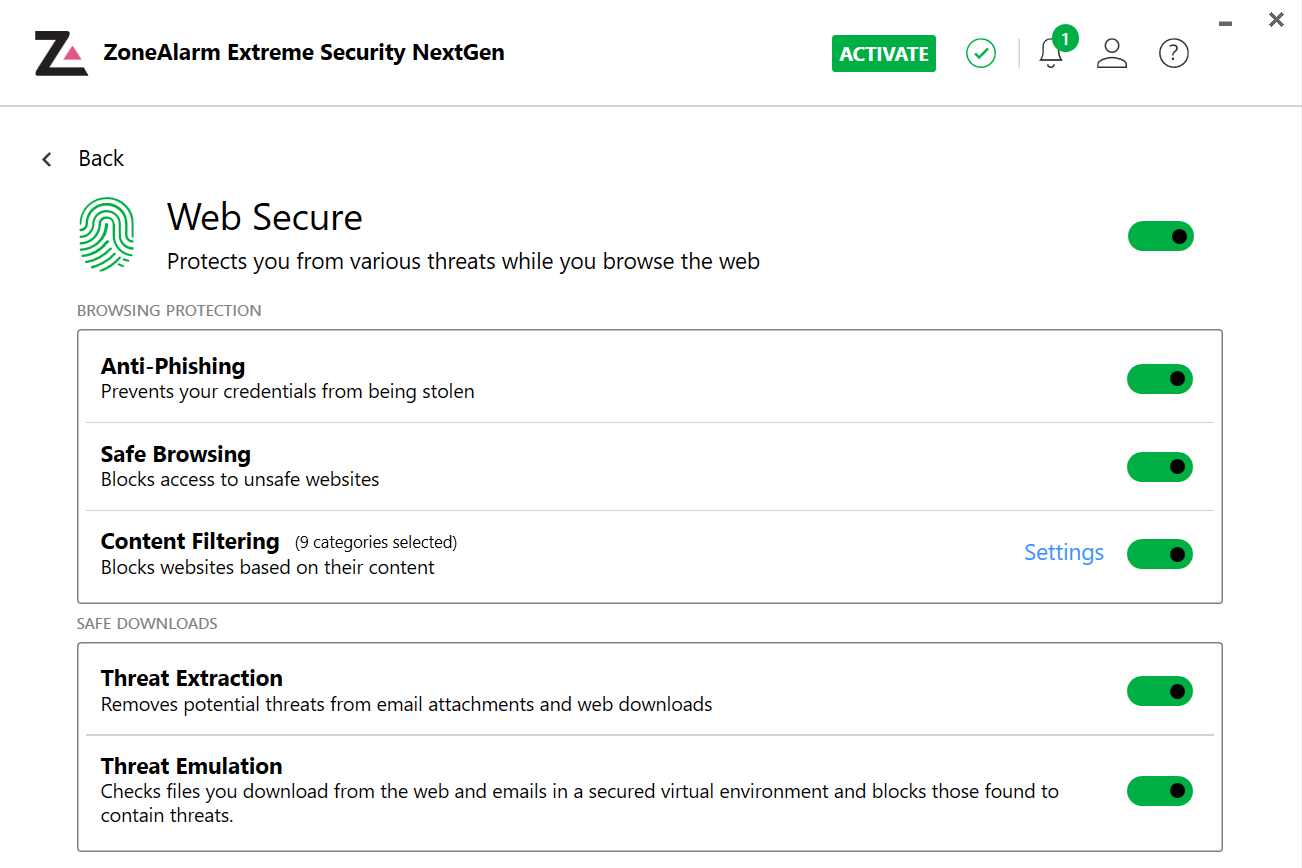Click the ZoneAlarm Z logo
This screenshot has width=1302, height=868.
[61, 53]
